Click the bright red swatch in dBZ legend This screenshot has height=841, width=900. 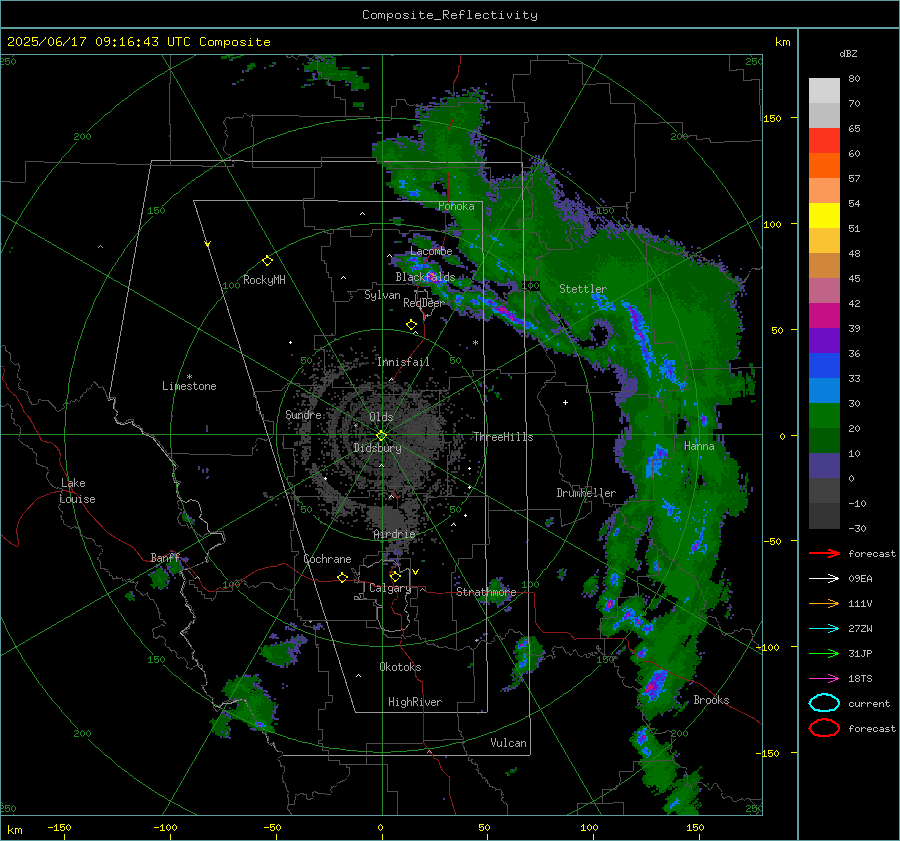824,141
